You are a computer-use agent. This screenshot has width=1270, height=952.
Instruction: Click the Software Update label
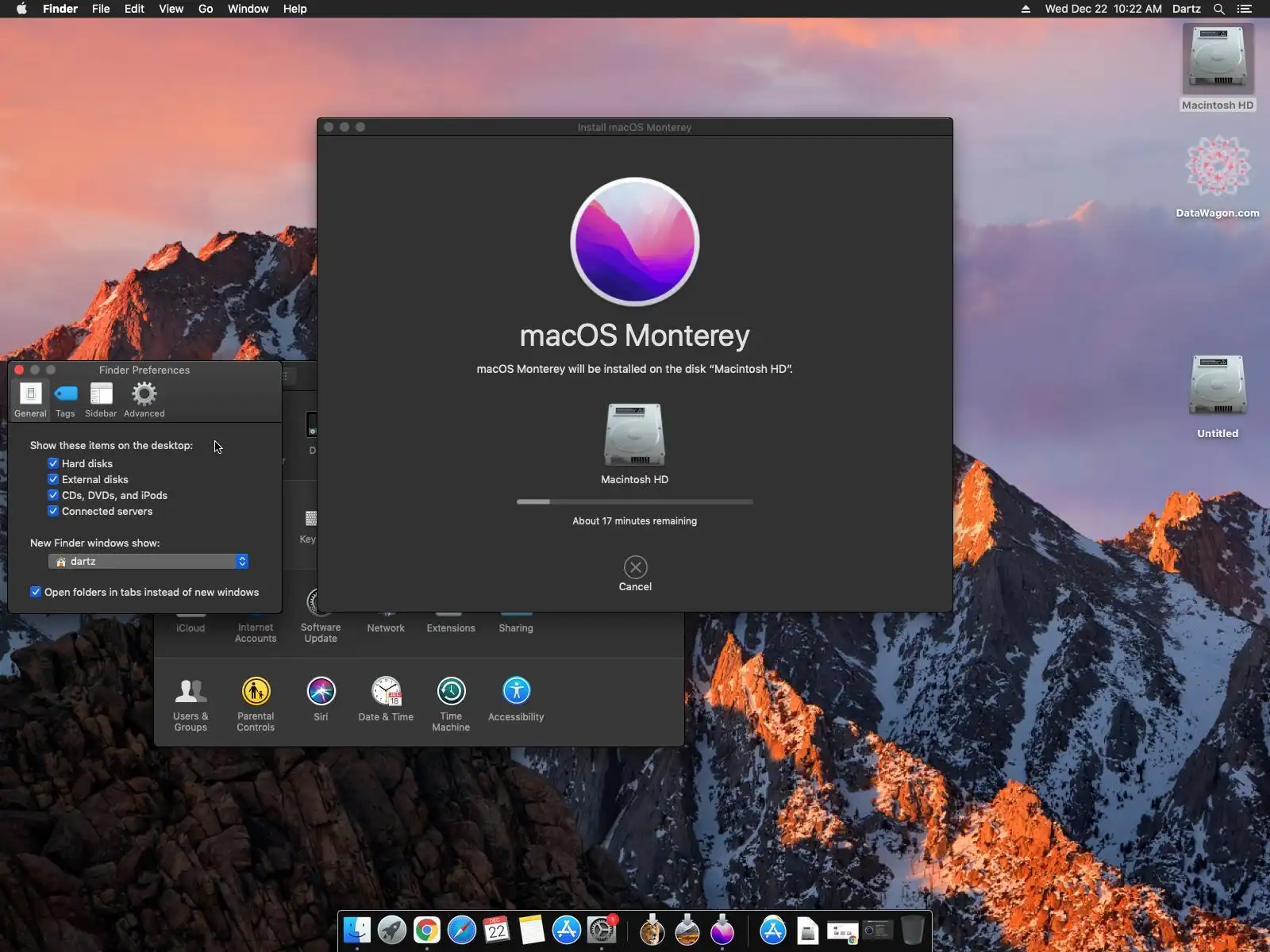[x=321, y=633]
